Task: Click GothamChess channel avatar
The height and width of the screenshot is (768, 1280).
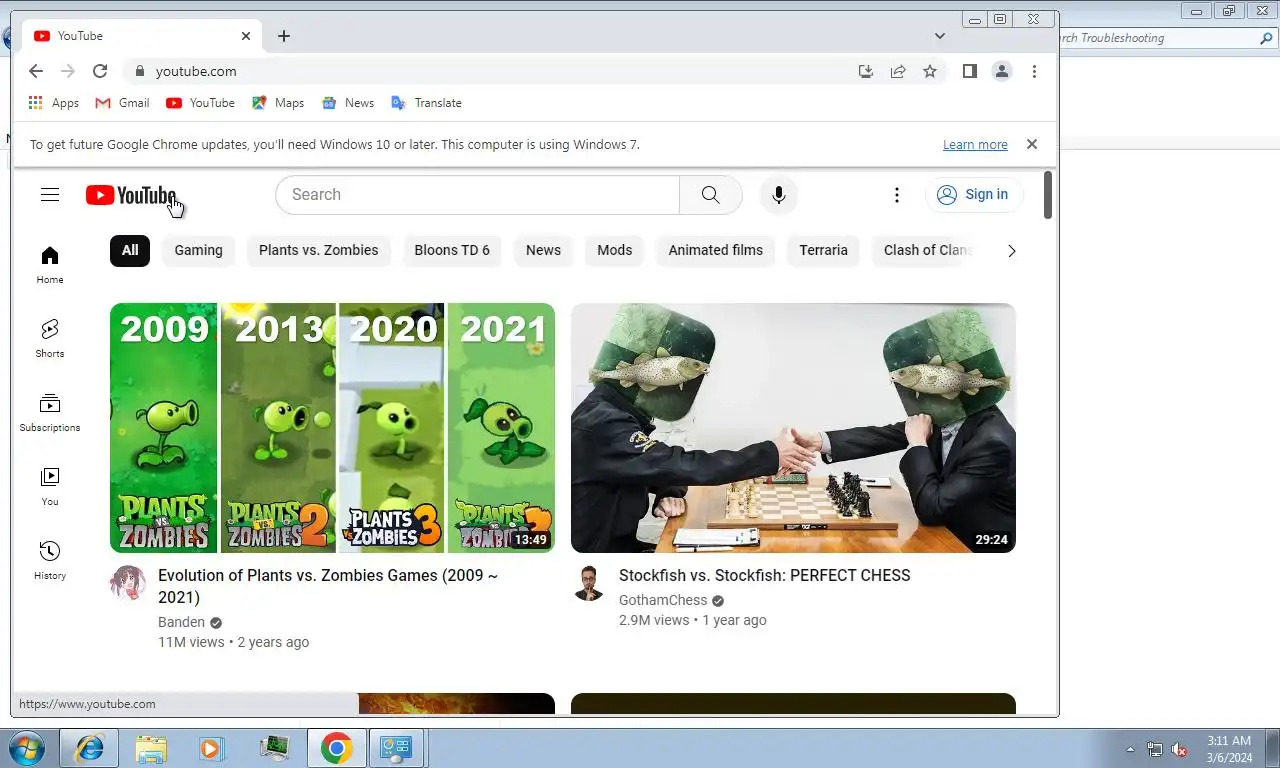Action: pos(589,583)
